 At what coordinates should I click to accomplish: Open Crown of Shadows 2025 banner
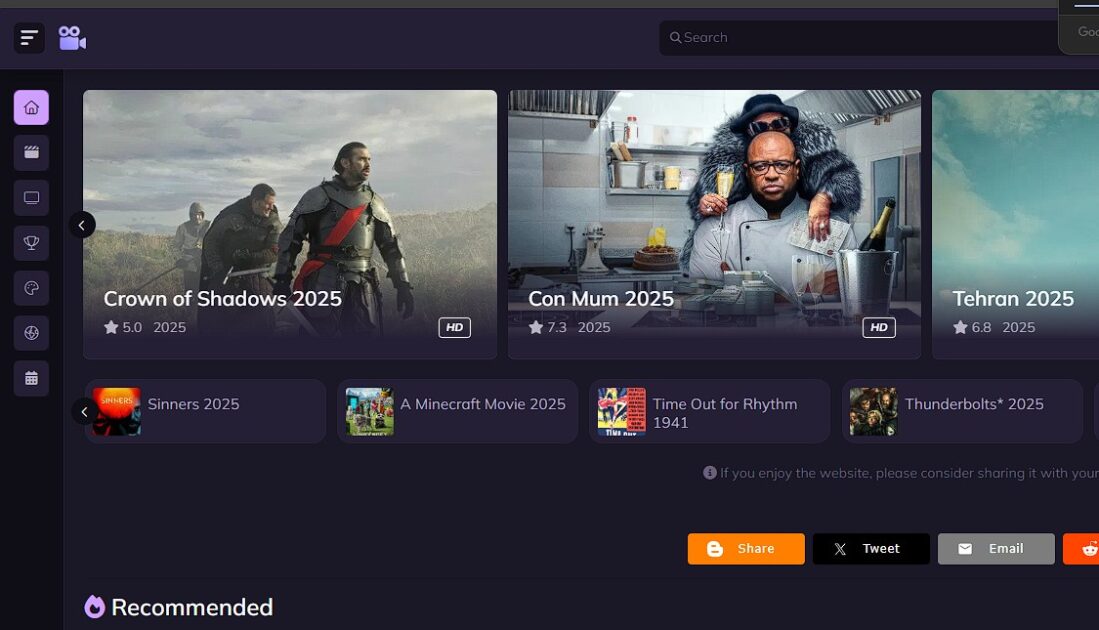[290, 224]
